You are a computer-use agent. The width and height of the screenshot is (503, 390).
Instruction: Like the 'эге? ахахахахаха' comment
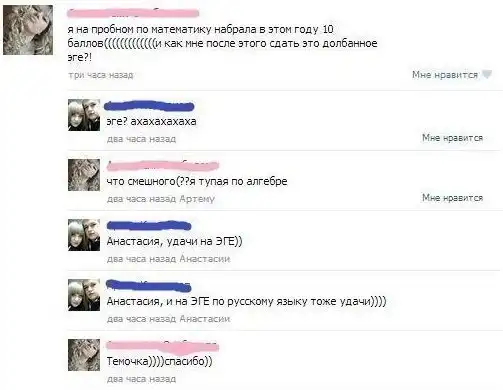point(452,138)
